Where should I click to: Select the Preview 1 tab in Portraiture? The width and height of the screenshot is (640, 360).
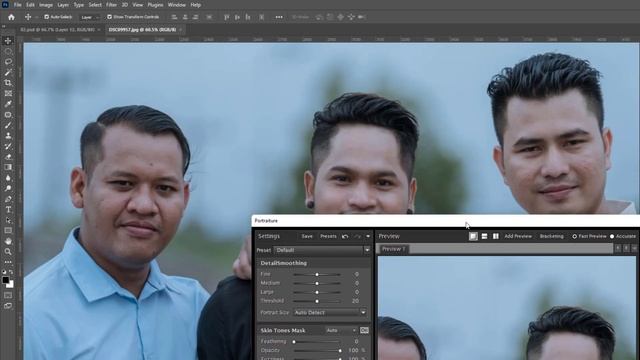pos(393,249)
